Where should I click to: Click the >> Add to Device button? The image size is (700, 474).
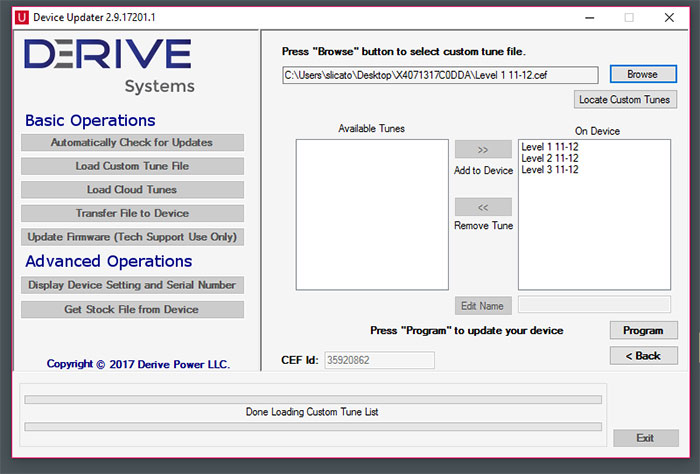point(482,149)
